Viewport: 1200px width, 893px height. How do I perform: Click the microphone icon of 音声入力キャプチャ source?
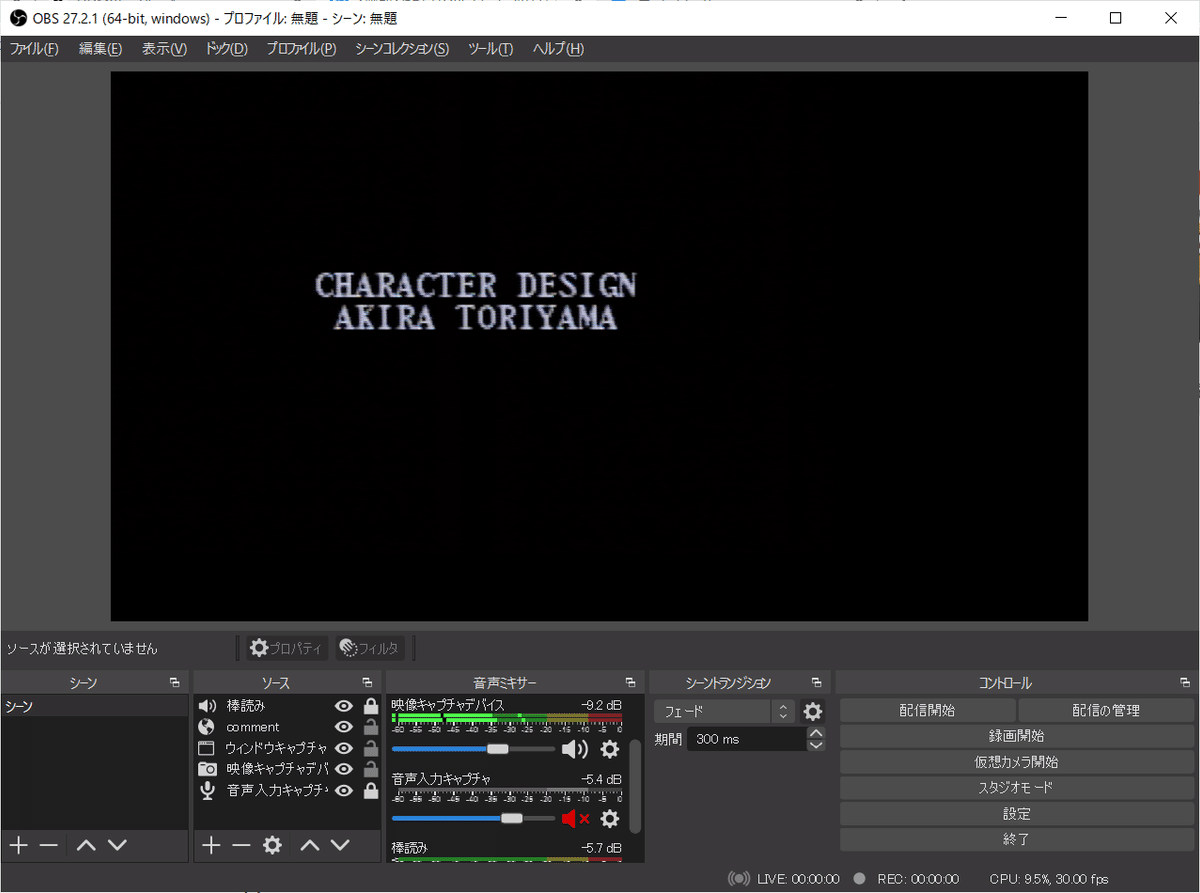[207, 790]
